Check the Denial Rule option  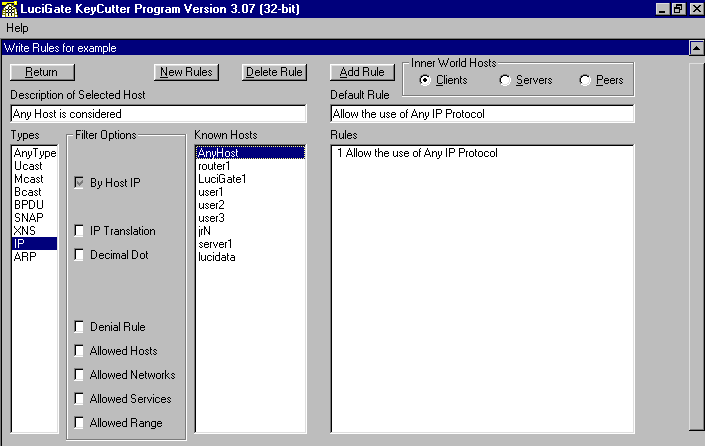coord(79,326)
